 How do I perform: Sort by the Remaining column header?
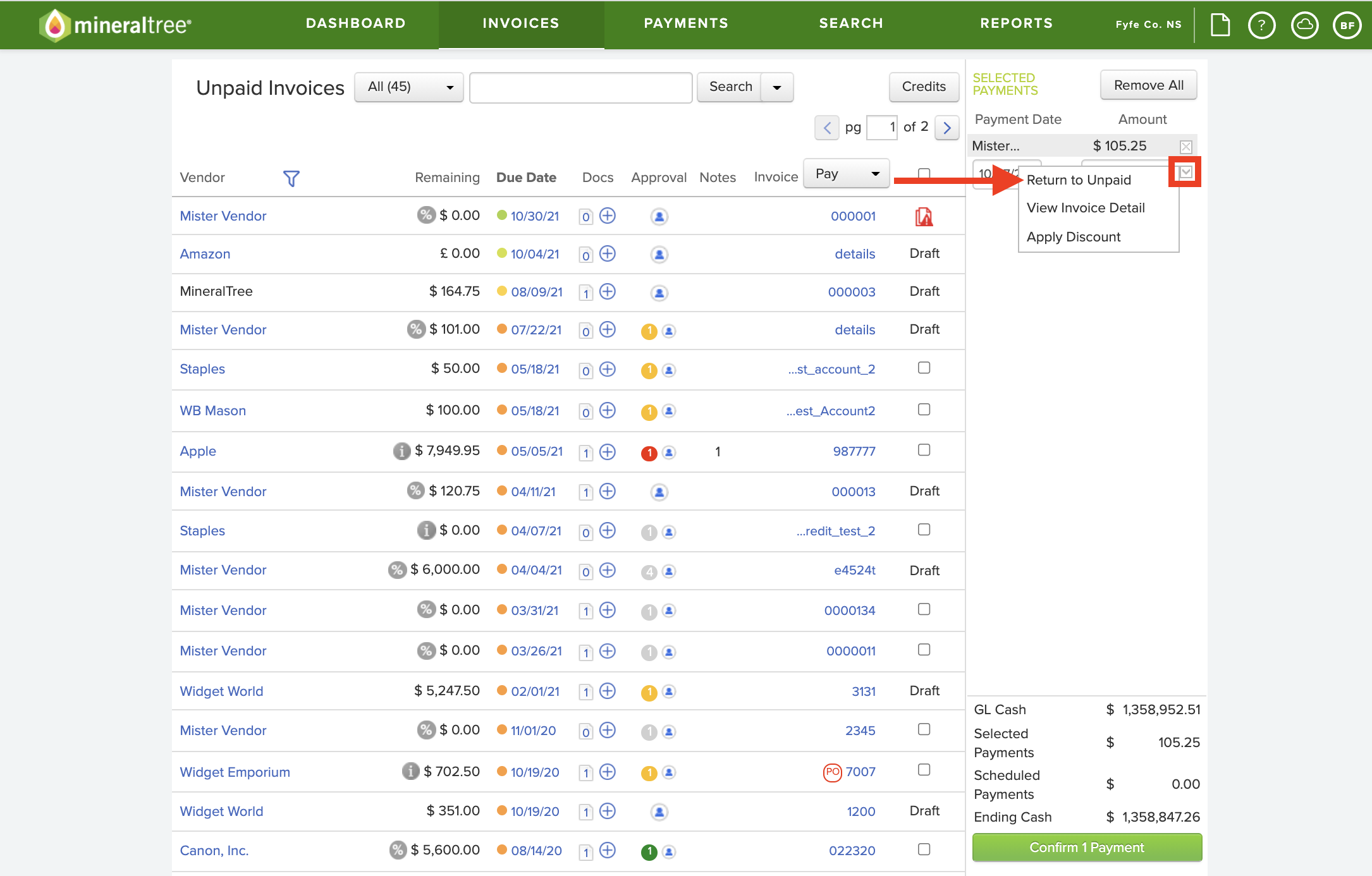pos(447,178)
